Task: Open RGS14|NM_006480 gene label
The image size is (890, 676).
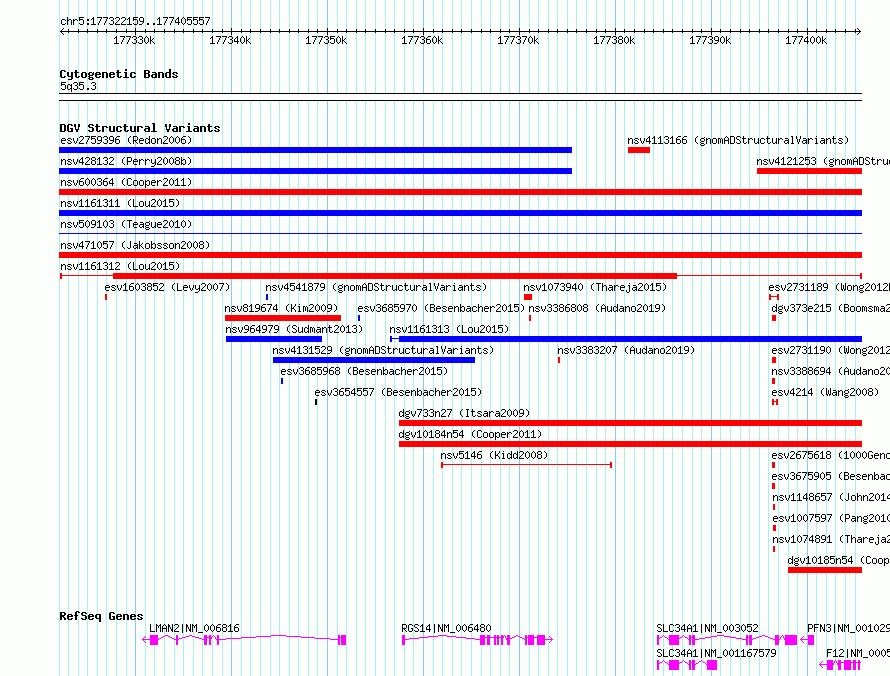Action: point(446,628)
